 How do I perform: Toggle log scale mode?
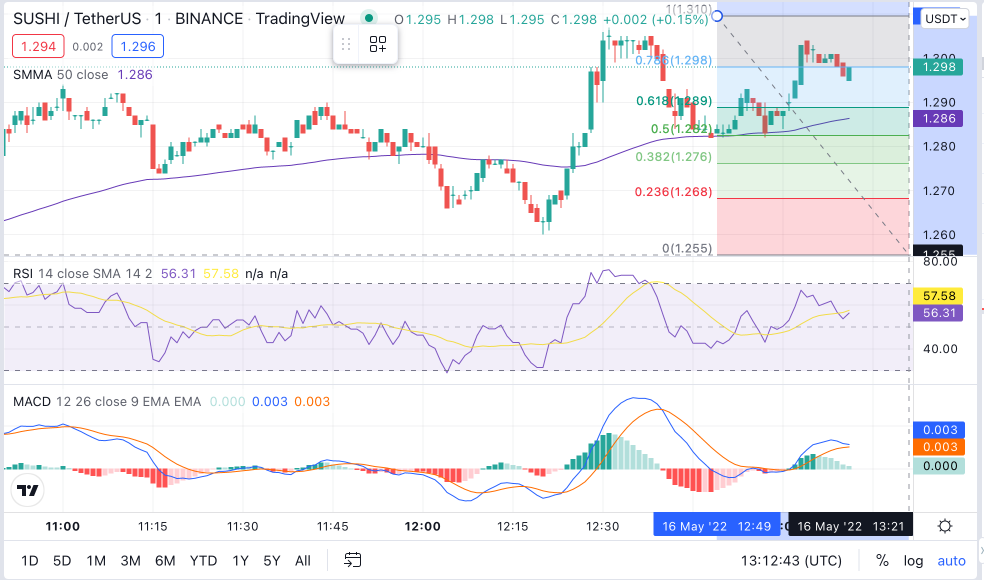913,561
